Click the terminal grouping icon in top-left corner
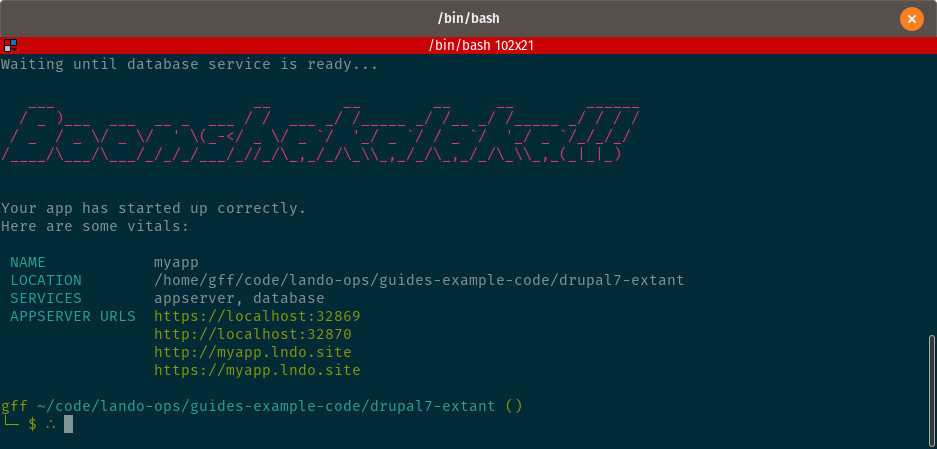Viewport: 937px width, 449px height. coord(9,45)
